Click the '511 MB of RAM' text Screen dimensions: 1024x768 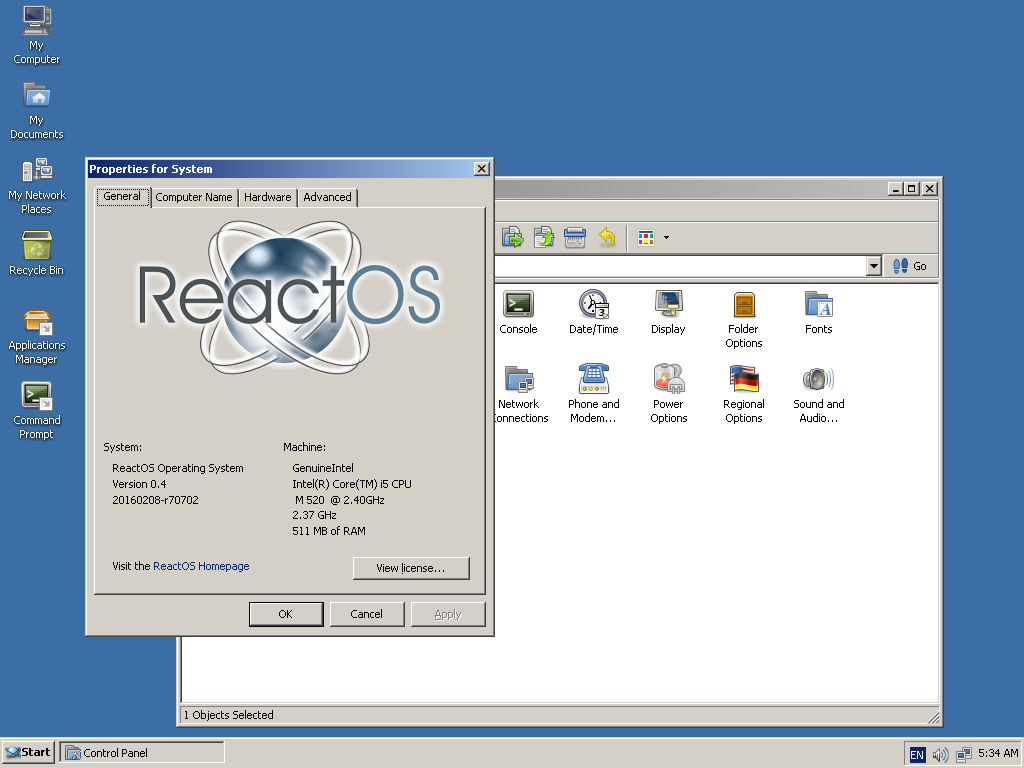pyautogui.click(x=329, y=531)
